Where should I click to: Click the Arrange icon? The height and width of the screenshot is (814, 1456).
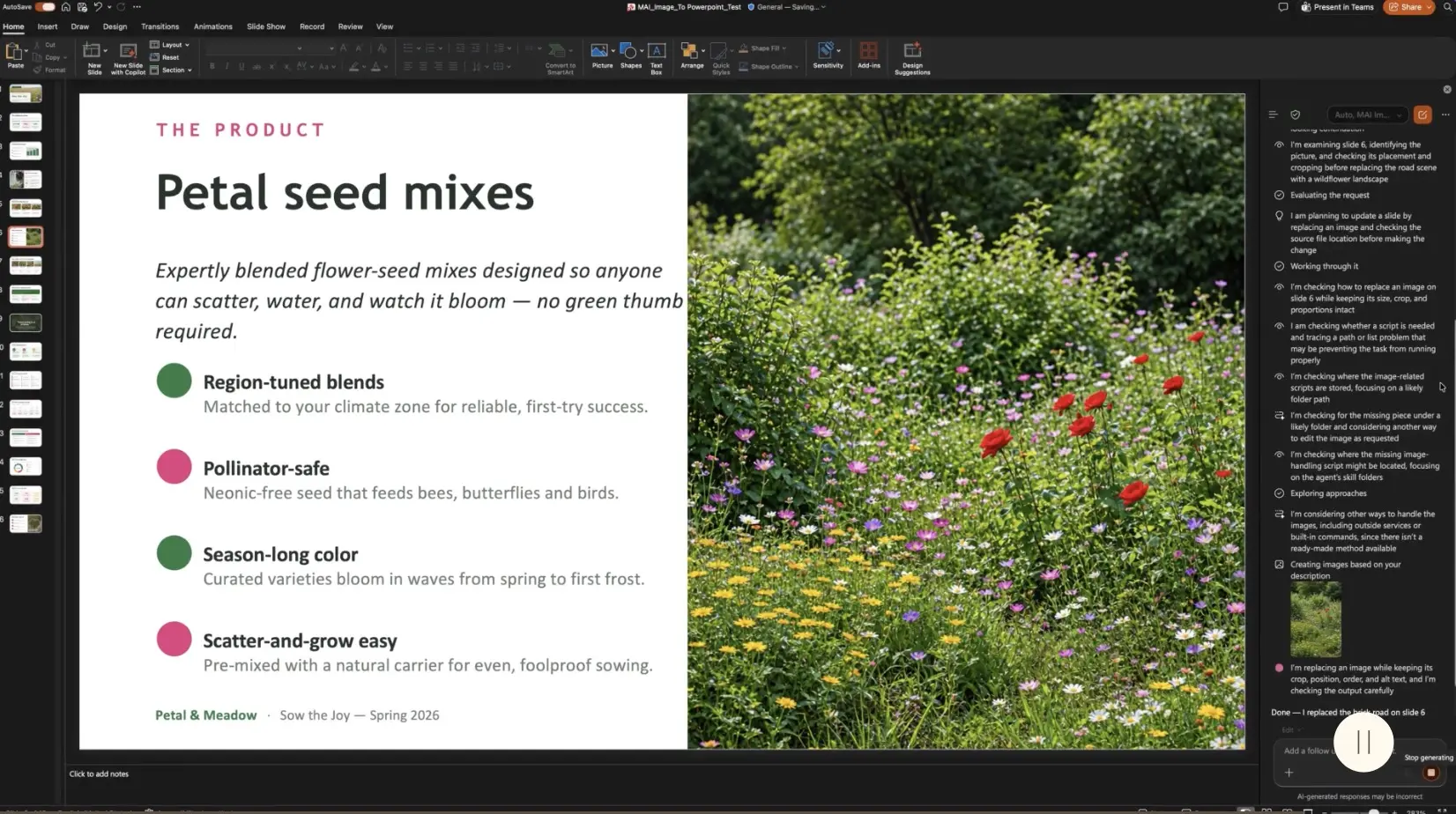pos(692,55)
